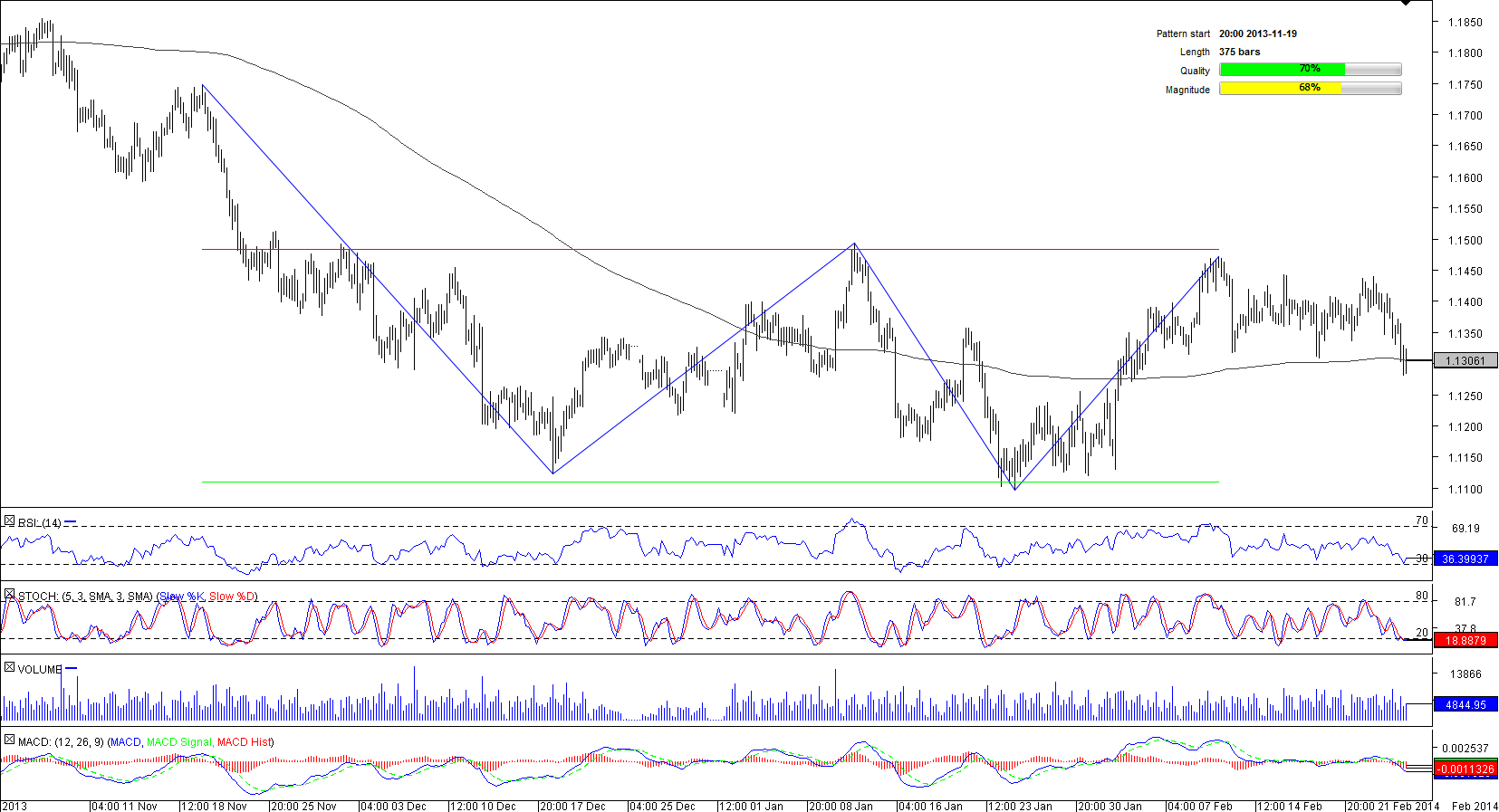Close the RSI indicator panel
Viewport: 1499px width, 812px height.
(x=9, y=521)
